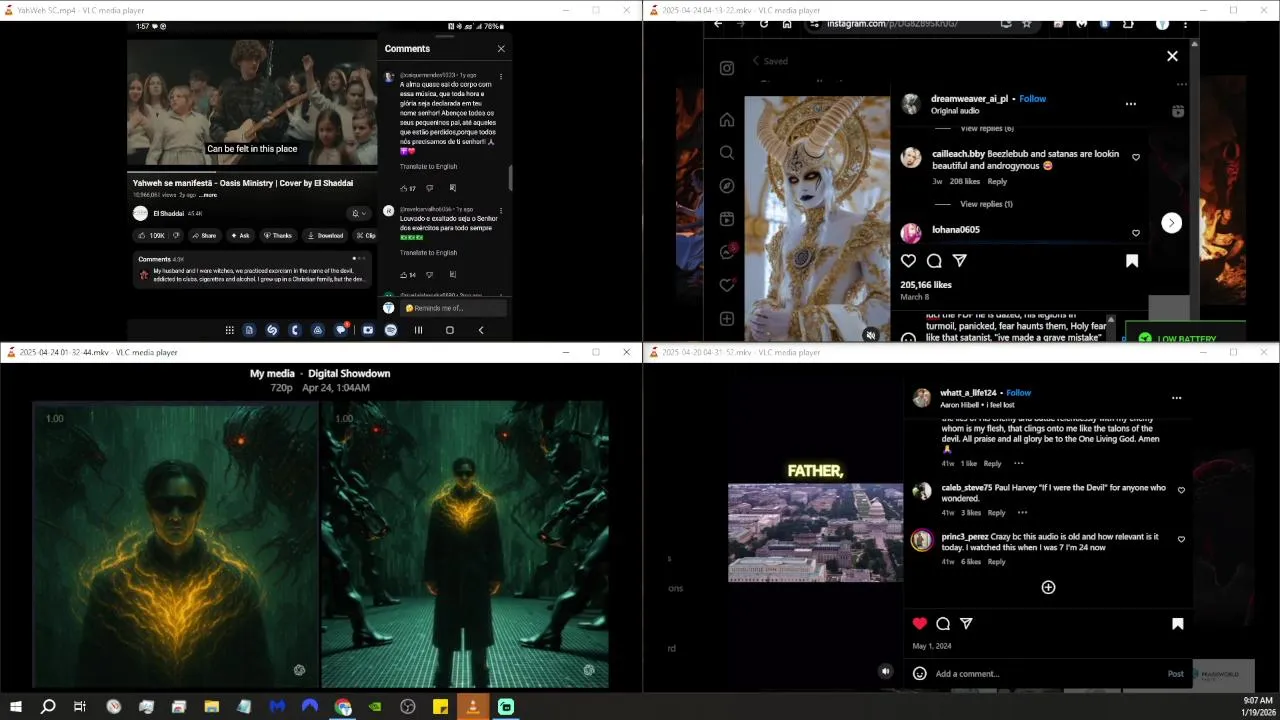Tap the Android home navigation button
This screenshot has height=720, width=1280.
(449, 330)
